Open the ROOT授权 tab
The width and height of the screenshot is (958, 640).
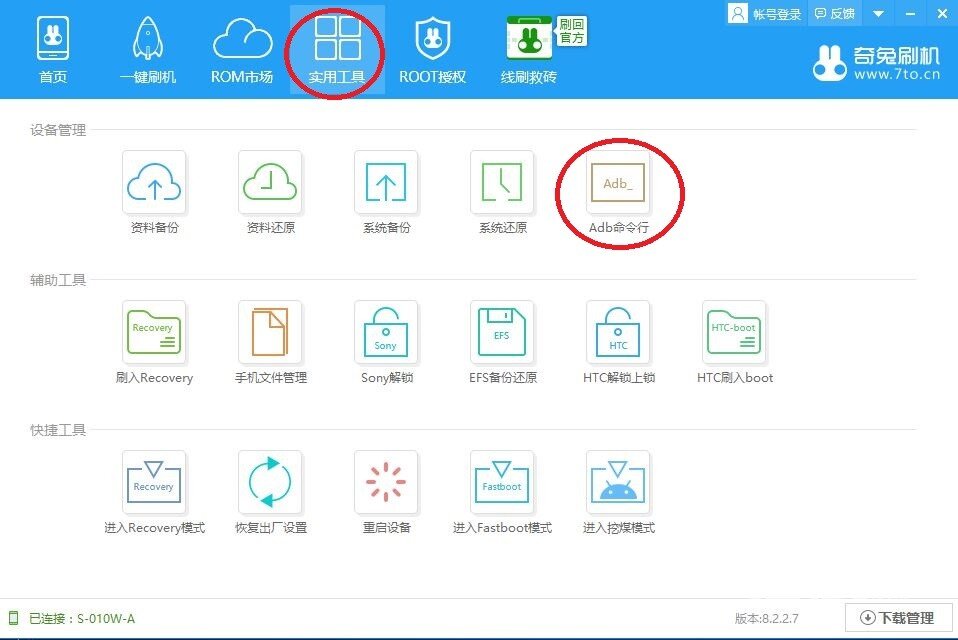coord(433,50)
